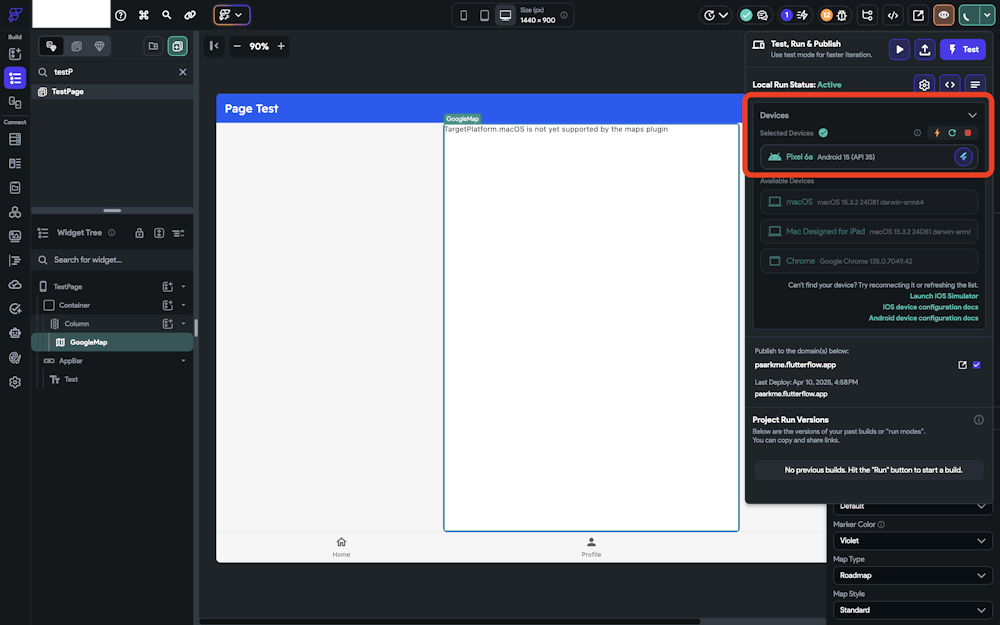Open the view code icon in top bar
The image size is (1000, 625).
coord(893,15)
